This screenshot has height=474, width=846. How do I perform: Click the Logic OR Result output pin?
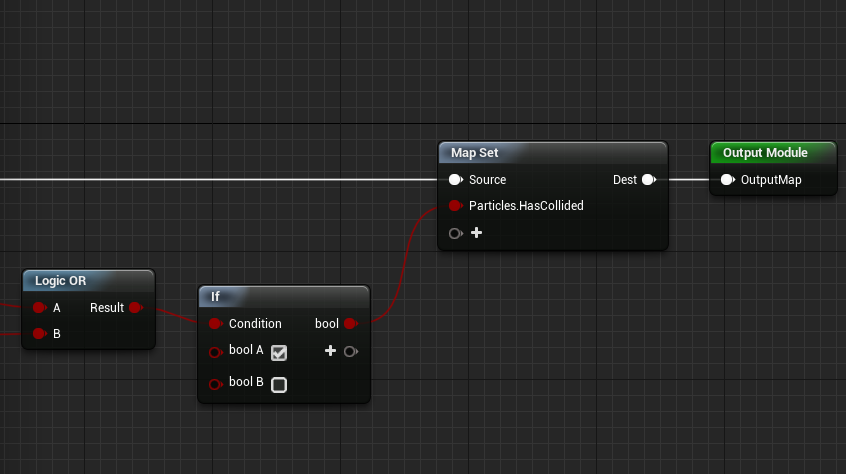click(x=136, y=308)
